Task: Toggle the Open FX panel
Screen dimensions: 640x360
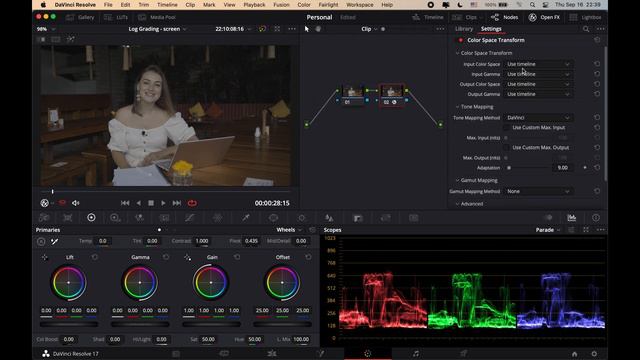Action: [544, 17]
